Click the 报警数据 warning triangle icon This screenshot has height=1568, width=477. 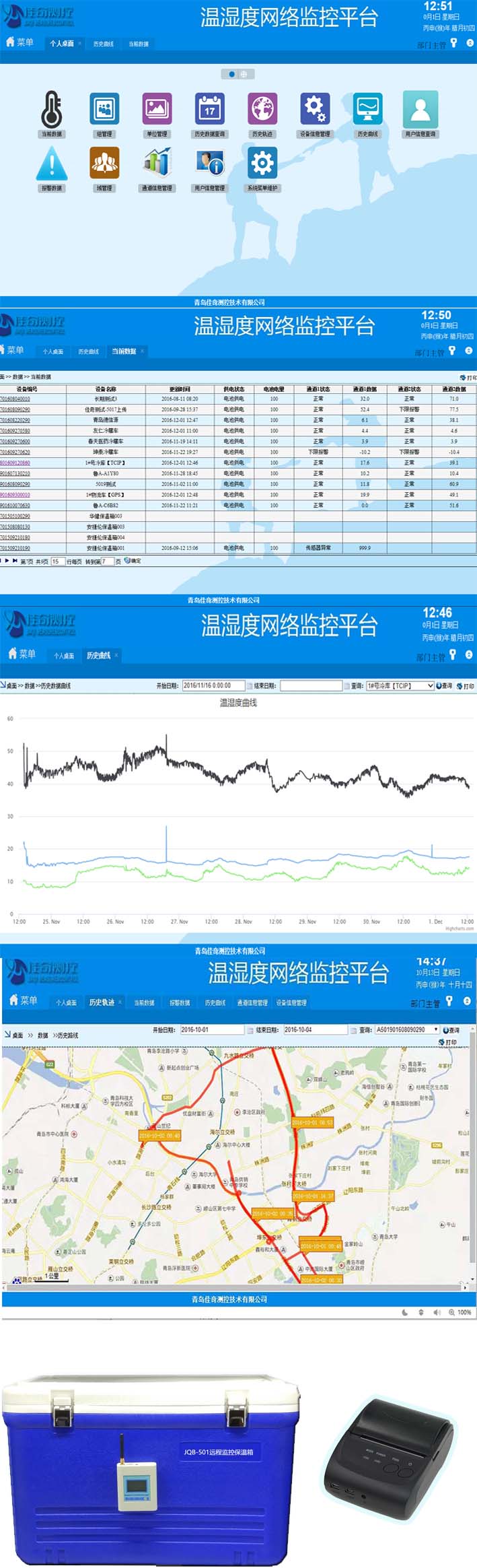[52, 164]
